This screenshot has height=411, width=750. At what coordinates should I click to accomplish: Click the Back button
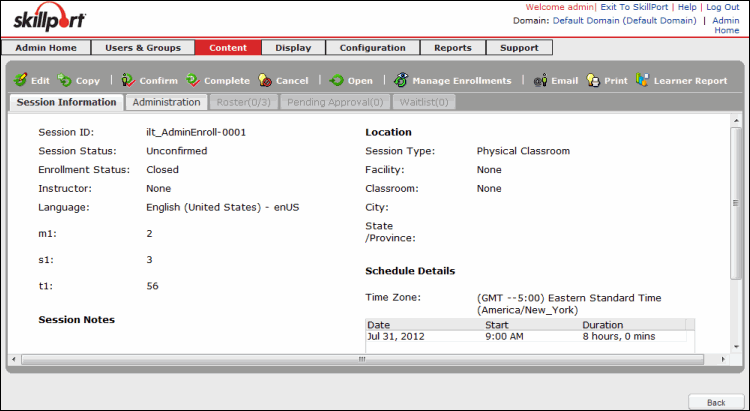(716, 402)
